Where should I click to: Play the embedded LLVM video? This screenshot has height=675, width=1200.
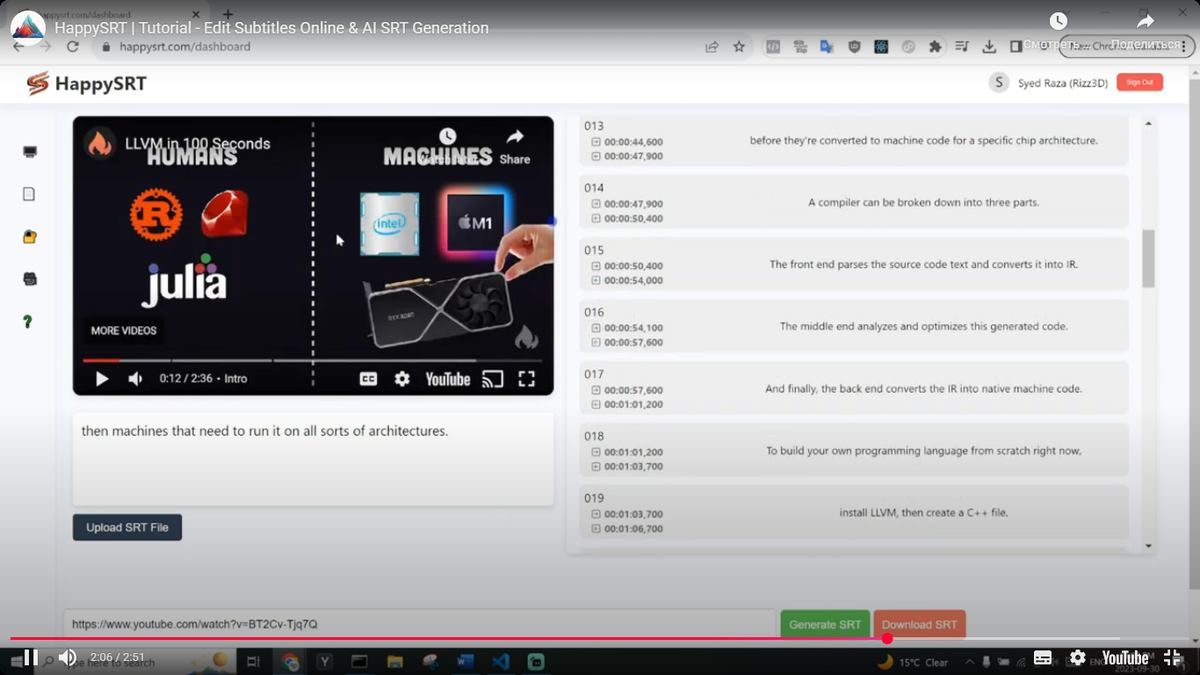(x=102, y=379)
